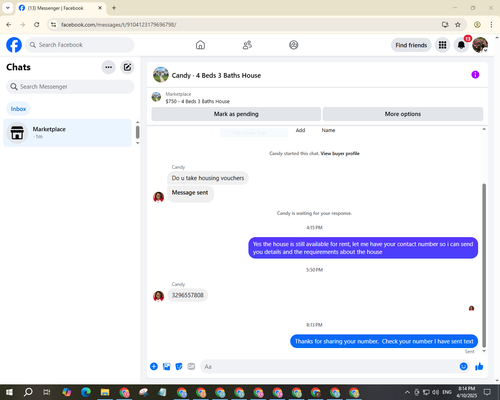Click the message 'Do u take housing vouchers'
This screenshot has height=400, width=500.
[x=208, y=178]
